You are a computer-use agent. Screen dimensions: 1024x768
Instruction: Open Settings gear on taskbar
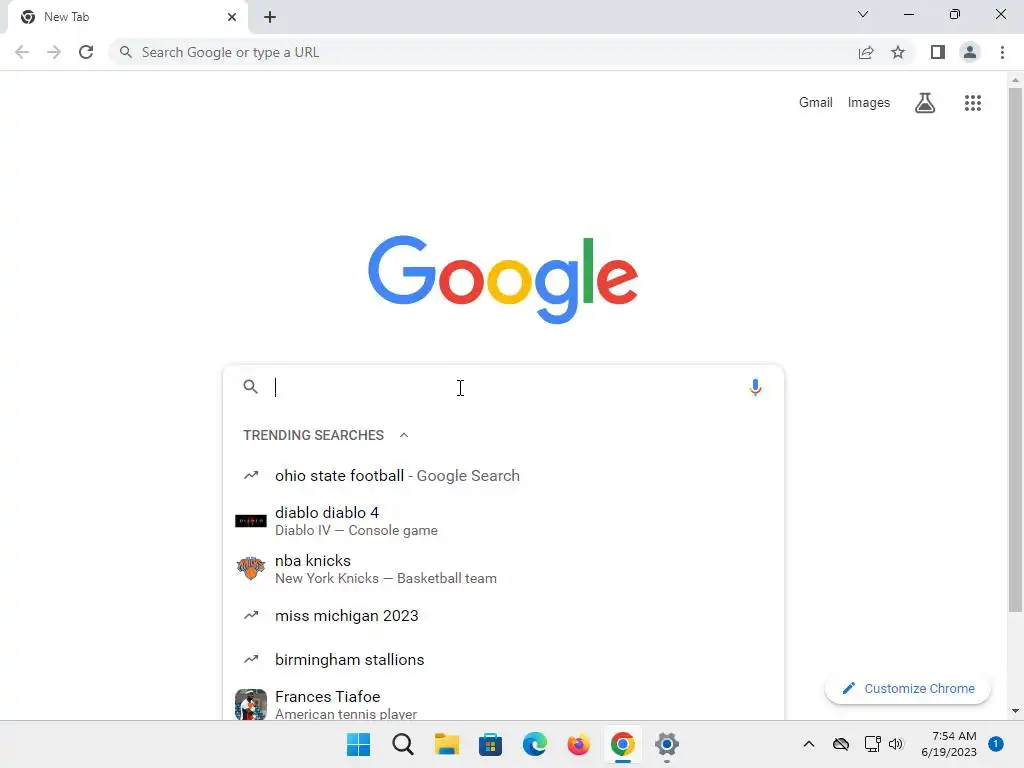(x=667, y=744)
